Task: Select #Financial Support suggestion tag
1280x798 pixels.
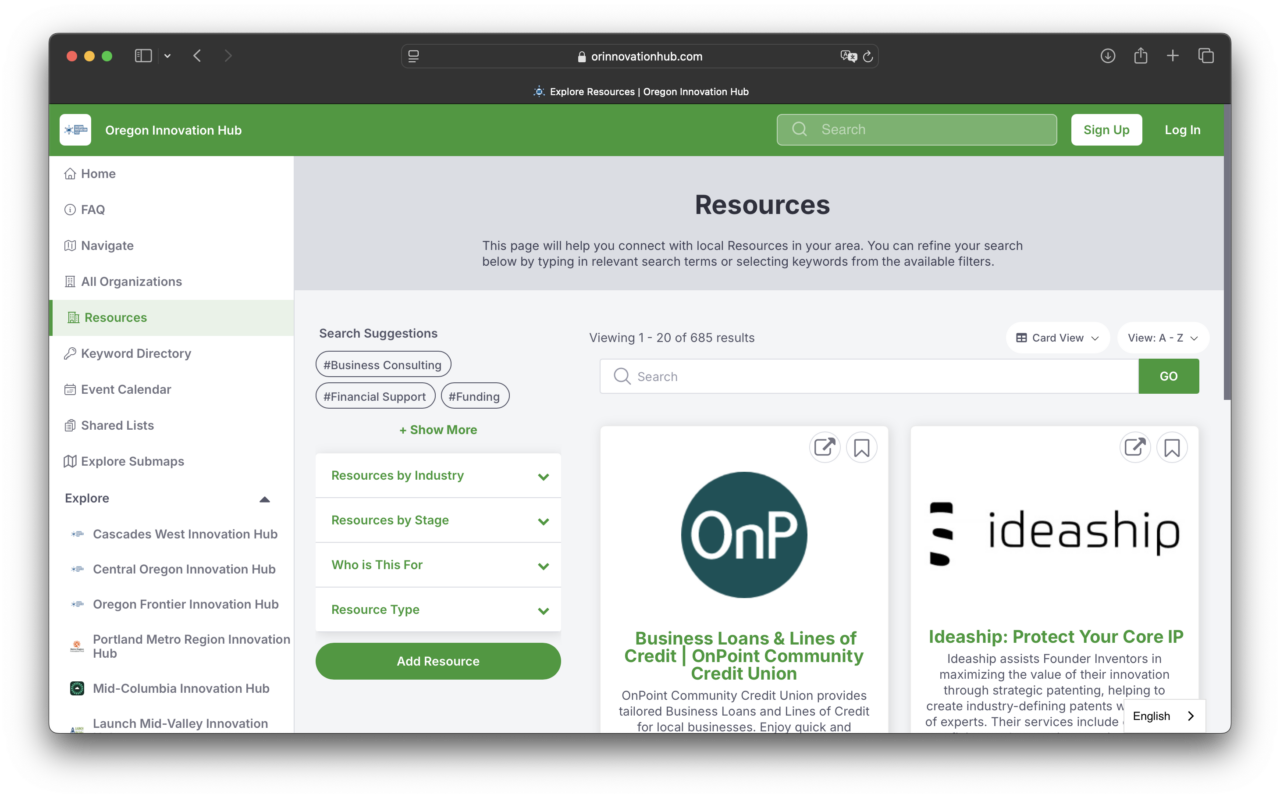Action: click(x=375, y=397)
